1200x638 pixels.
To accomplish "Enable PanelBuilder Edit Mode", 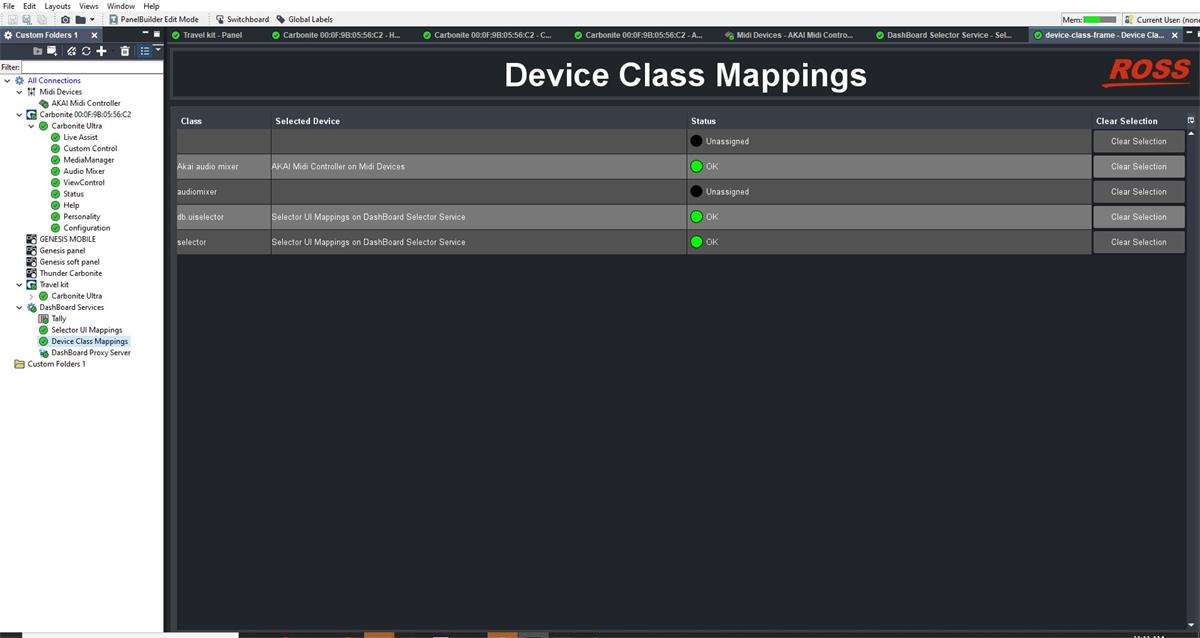I will pyautogui.click(x=153, y=19).
